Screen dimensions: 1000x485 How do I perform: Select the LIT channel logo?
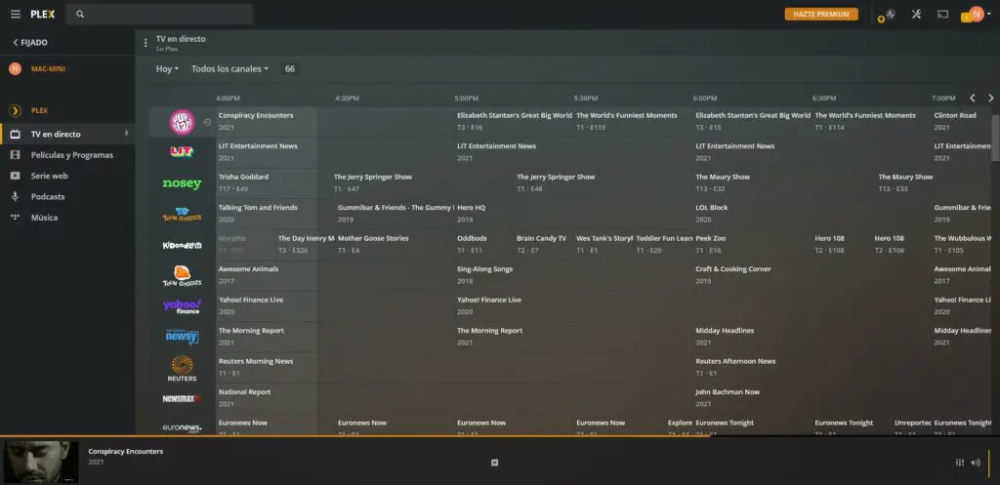coord(182,152)
